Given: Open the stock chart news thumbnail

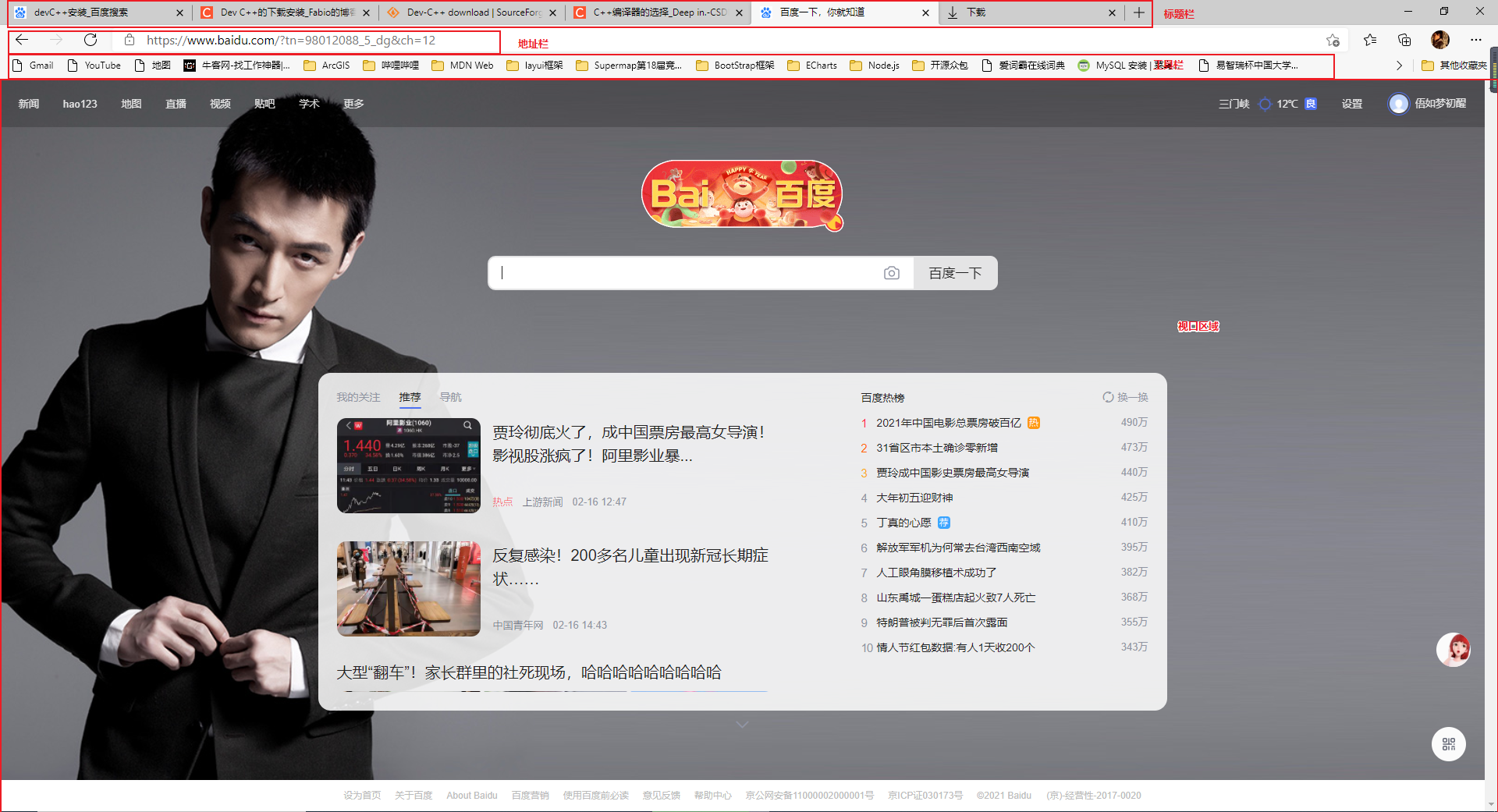Looking at the screenshot, I should click(x=409, y=466).
